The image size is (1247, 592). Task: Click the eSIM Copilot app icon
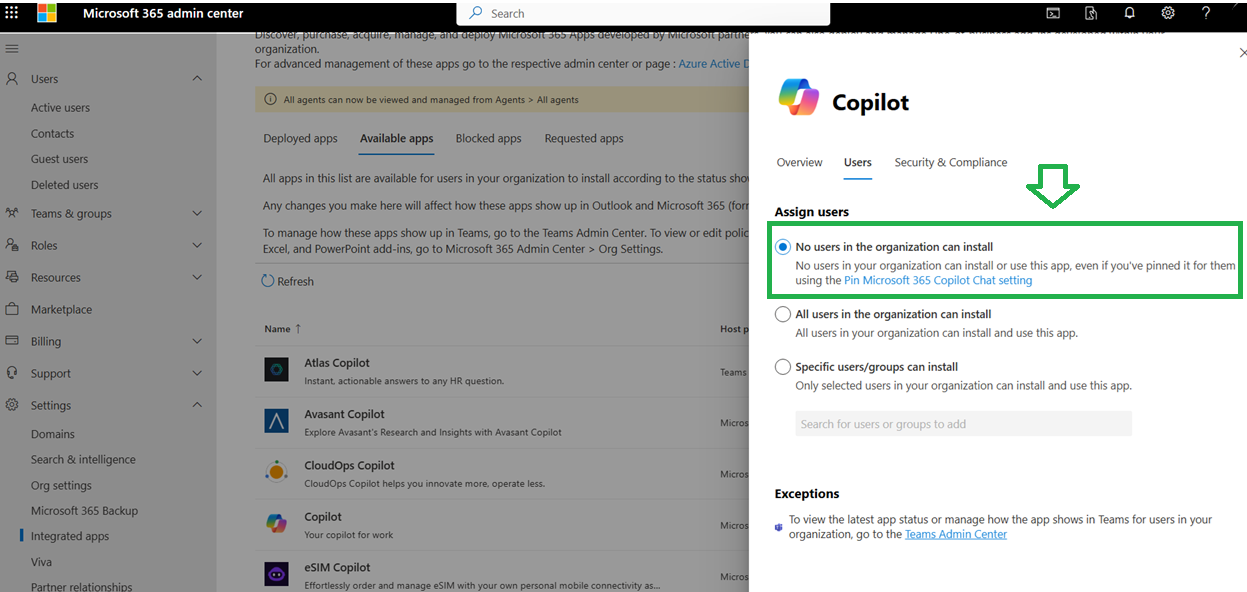tap(277, 574)
